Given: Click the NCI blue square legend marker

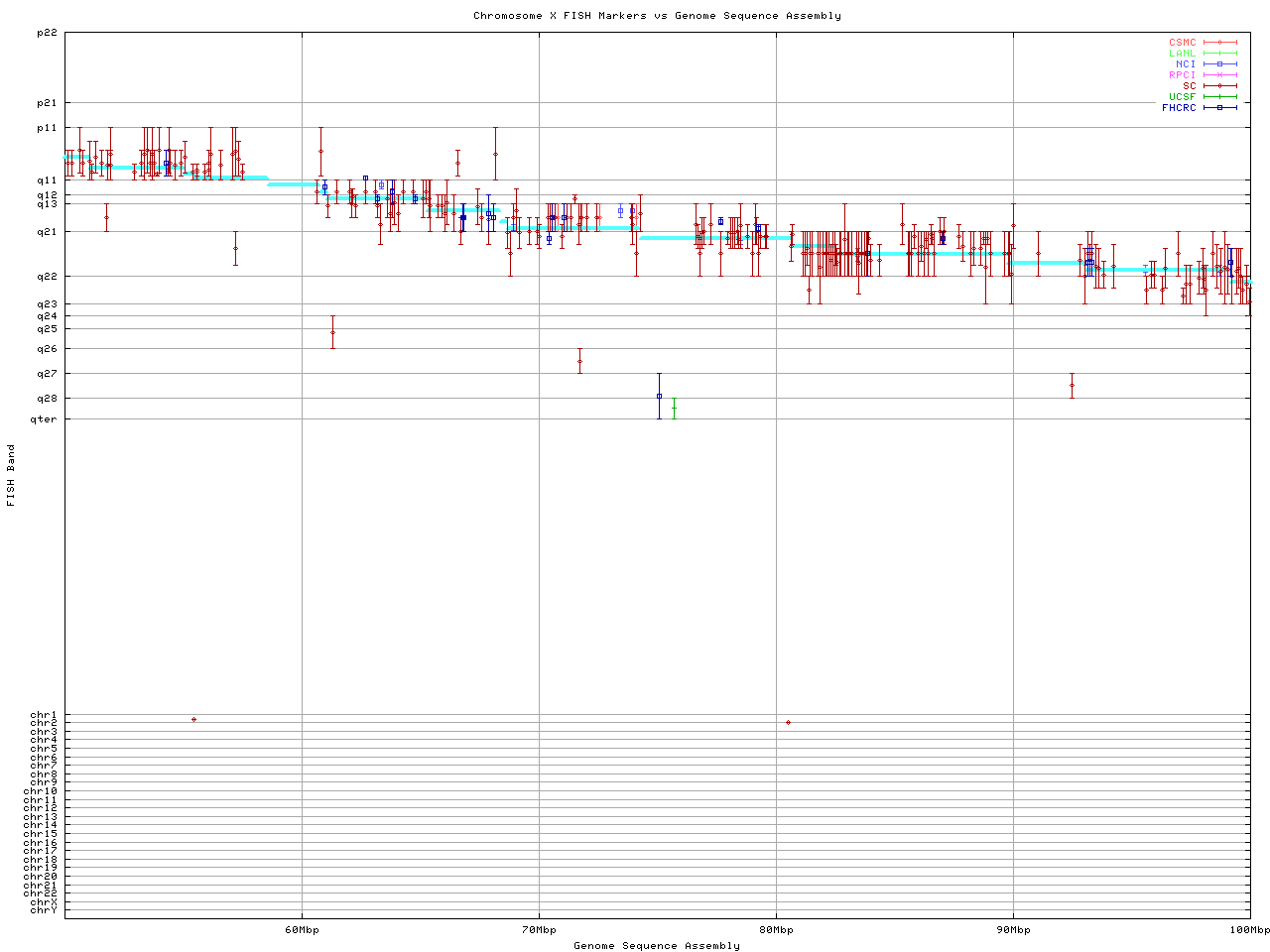Looking at the screenshot, I should click(1219, 64).
